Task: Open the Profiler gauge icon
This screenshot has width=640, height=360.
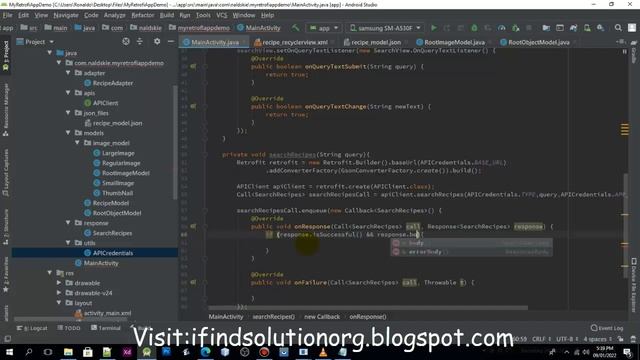Action: click(x=502, y=28)
